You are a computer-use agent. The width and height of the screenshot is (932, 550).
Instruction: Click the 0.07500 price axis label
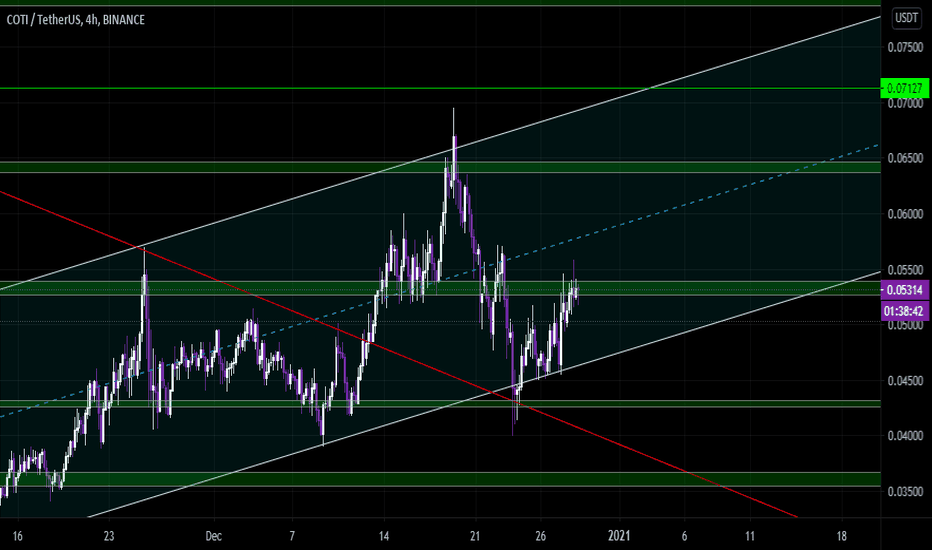905,48
